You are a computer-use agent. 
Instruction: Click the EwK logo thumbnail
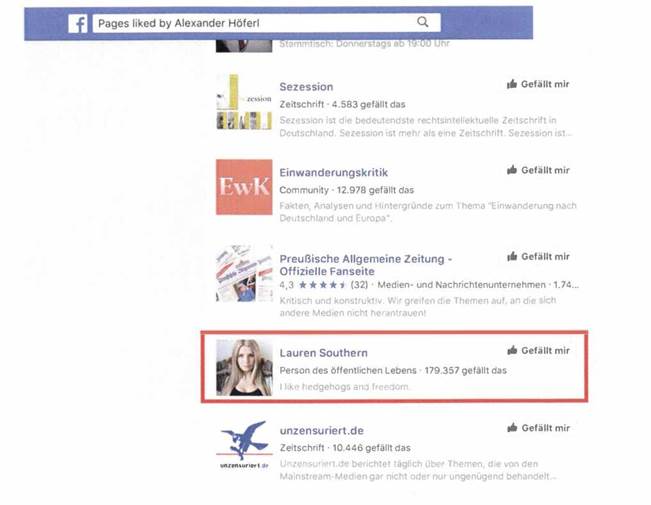coord(244,187)
